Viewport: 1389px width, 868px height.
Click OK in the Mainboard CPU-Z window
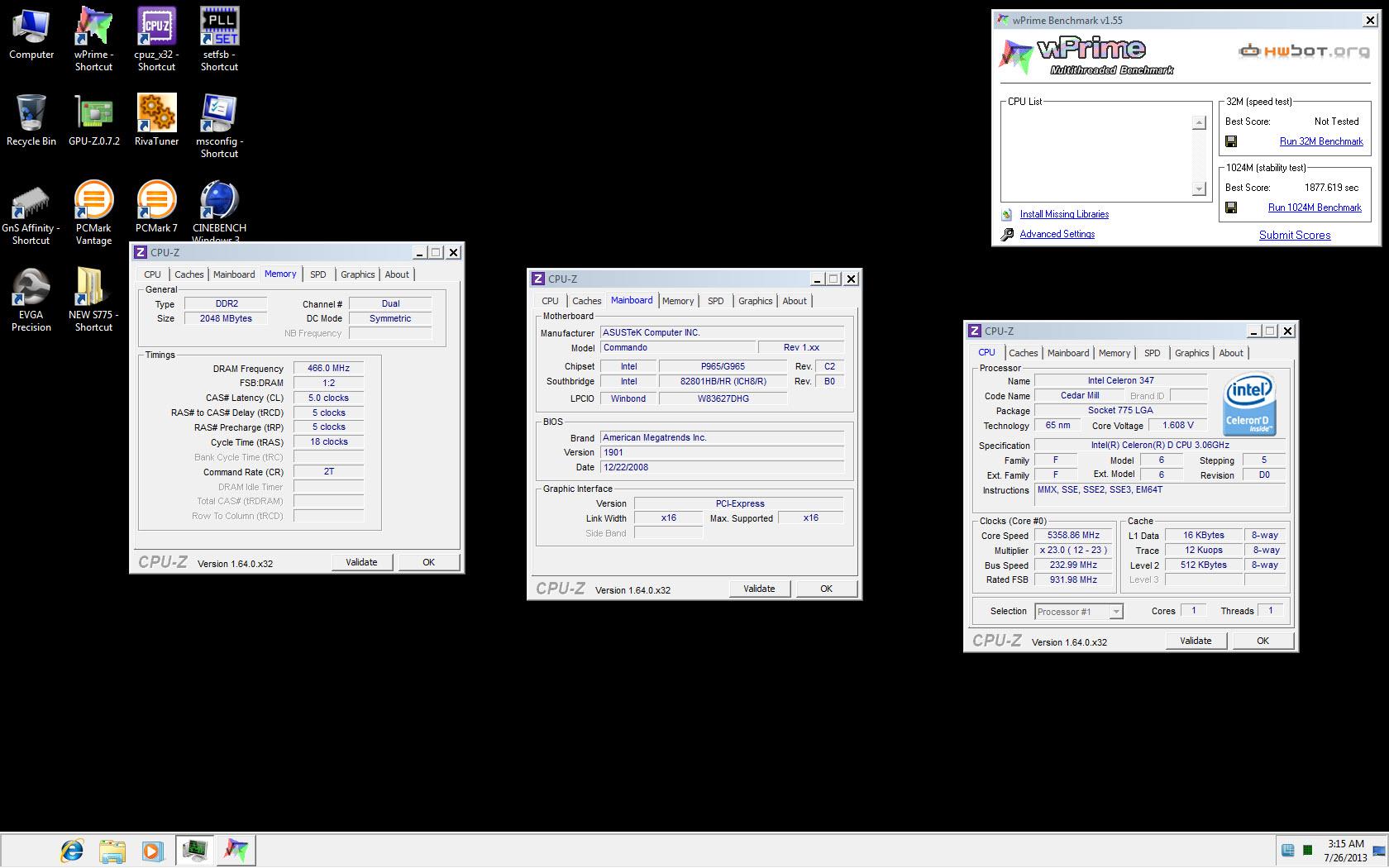pyautogui.click(x=826, y=589)
